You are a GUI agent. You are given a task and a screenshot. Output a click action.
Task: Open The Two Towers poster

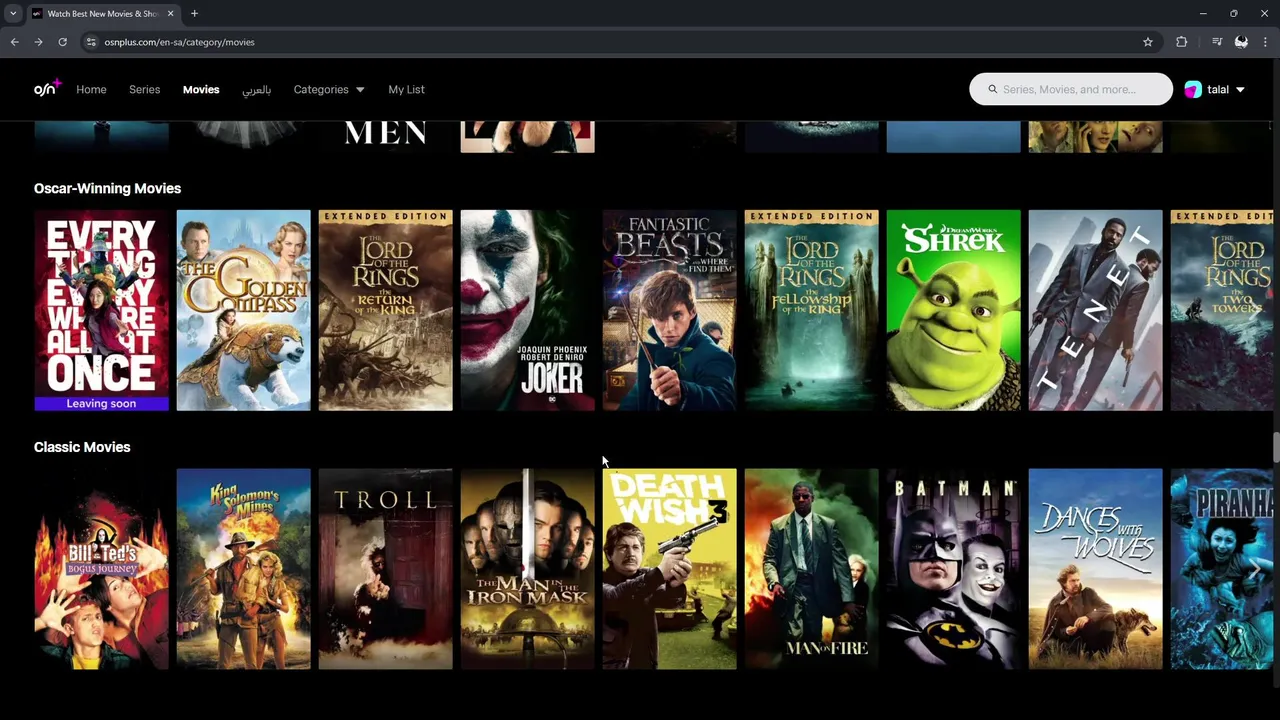pos(1221,310)
